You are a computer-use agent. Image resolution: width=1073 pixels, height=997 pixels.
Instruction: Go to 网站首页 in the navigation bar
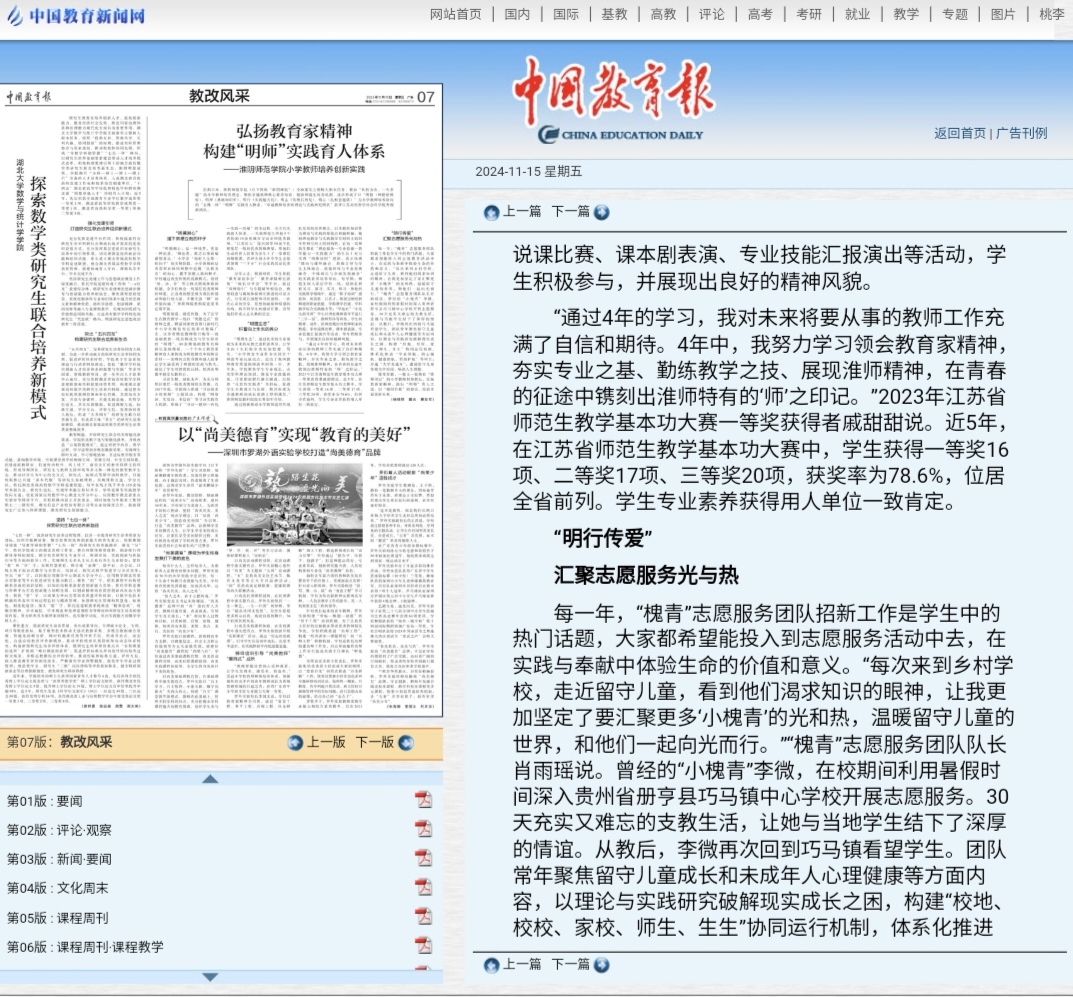455,14
